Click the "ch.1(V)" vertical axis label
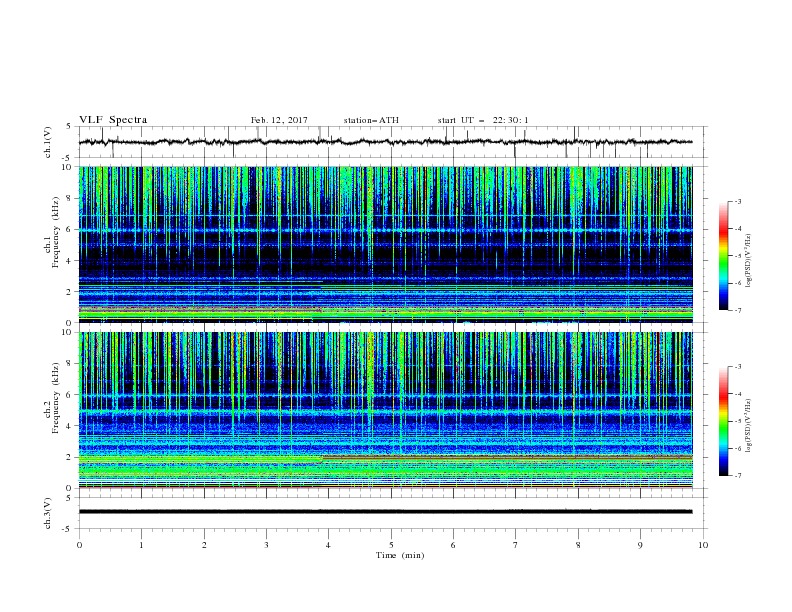 click(x=48, y=142)
